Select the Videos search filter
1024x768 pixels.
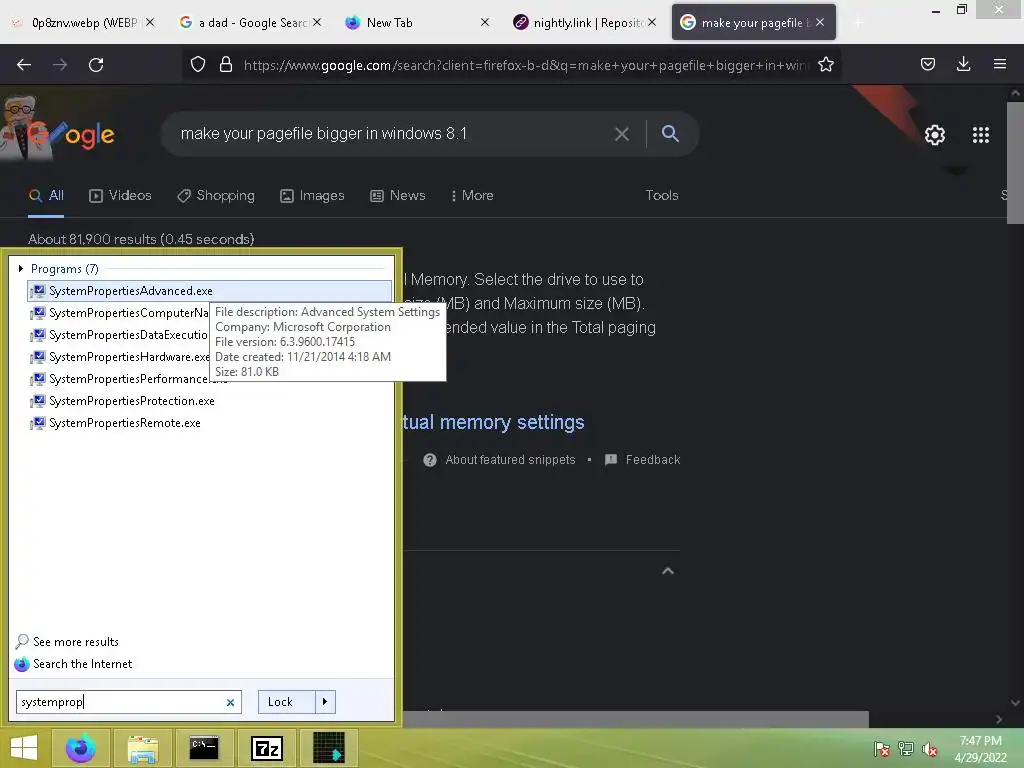120,195
